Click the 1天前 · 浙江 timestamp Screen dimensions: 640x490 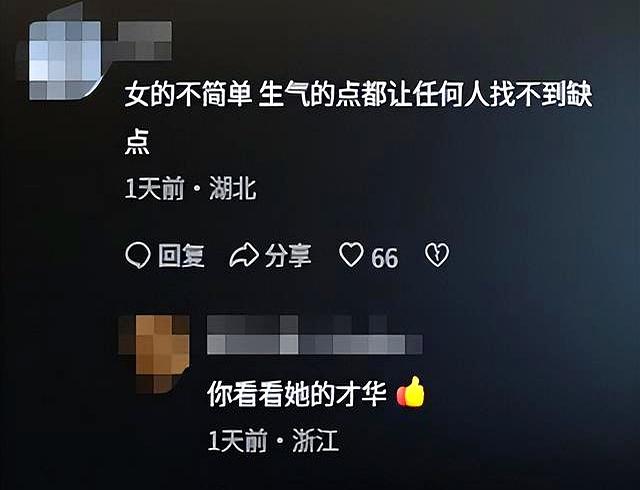[273, 441]
